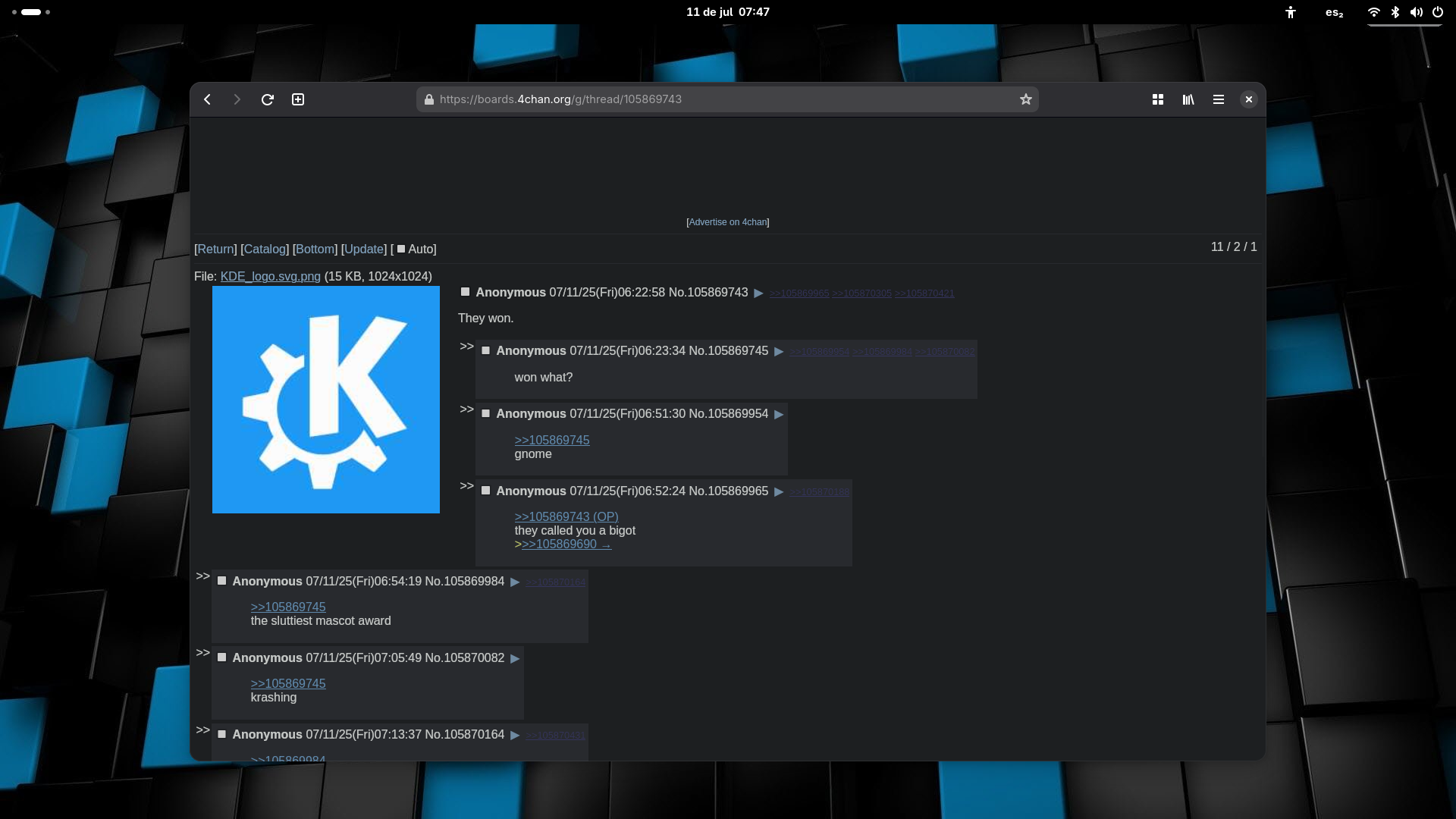The height and width of the screenshot is (819, 1456).
Task: Tick checkbox for post No.105869743
Action: tap(466, 292)
